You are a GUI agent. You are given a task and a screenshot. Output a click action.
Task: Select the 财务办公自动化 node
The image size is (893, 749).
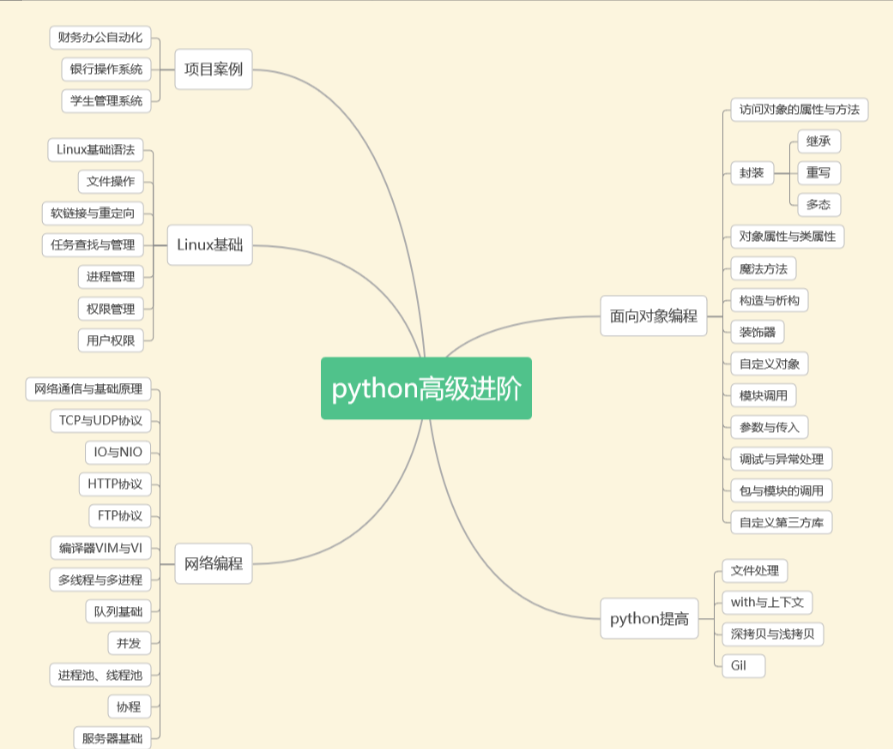(100, 38)
